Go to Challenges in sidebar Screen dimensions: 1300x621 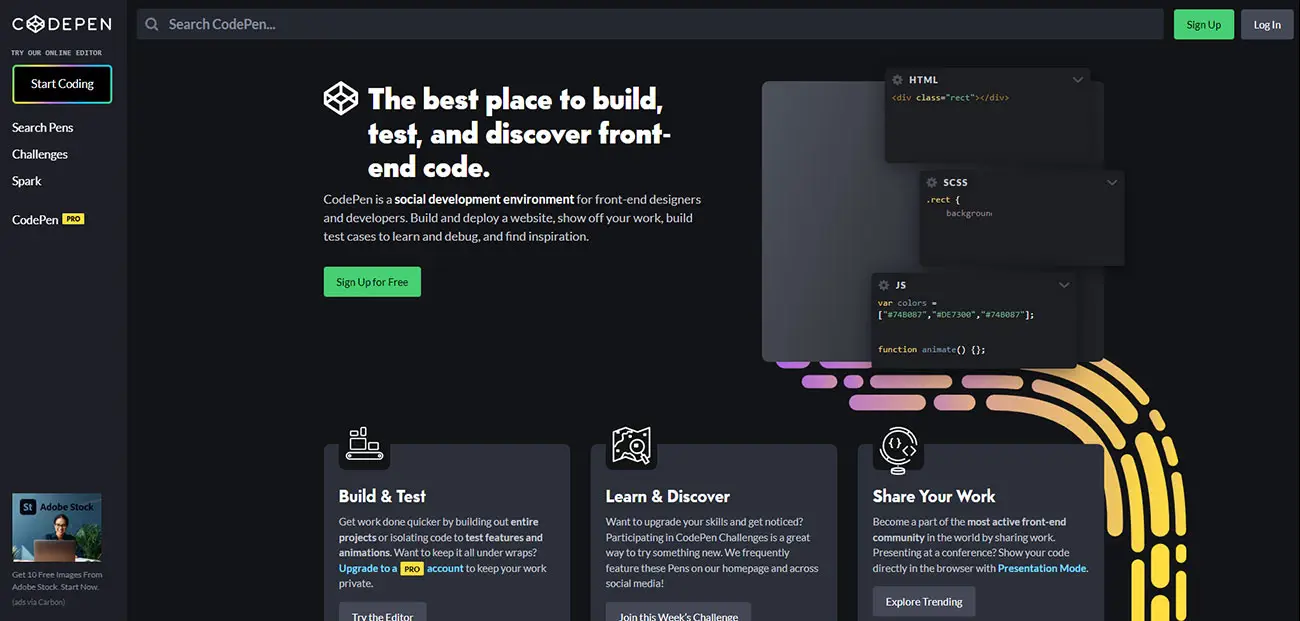pyautogui.click(x=40, y=154)
